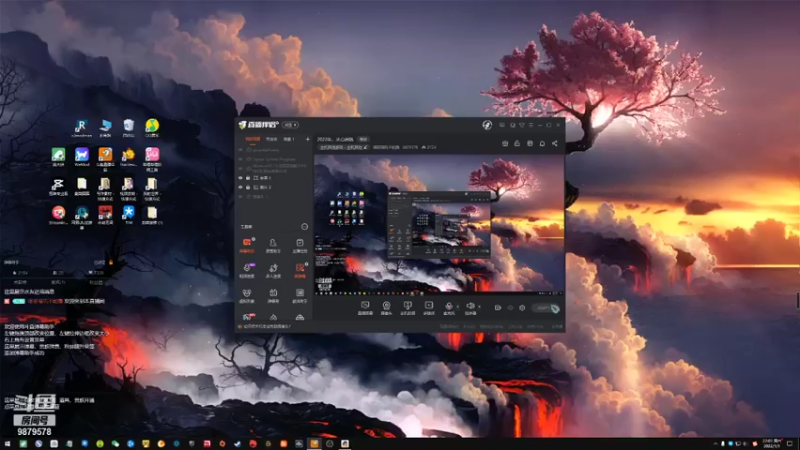Image resolution: width=800 pixels, height=450 pixels.
Task: Click the speaker icon in the bottom bar
Action: (x=470, y=307)
